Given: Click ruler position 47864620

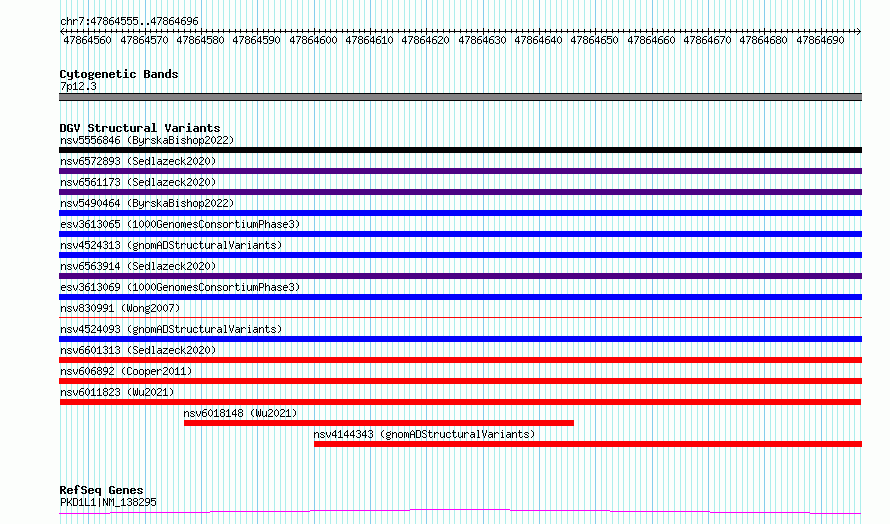Looking at the screenshot, I should 426,40.
